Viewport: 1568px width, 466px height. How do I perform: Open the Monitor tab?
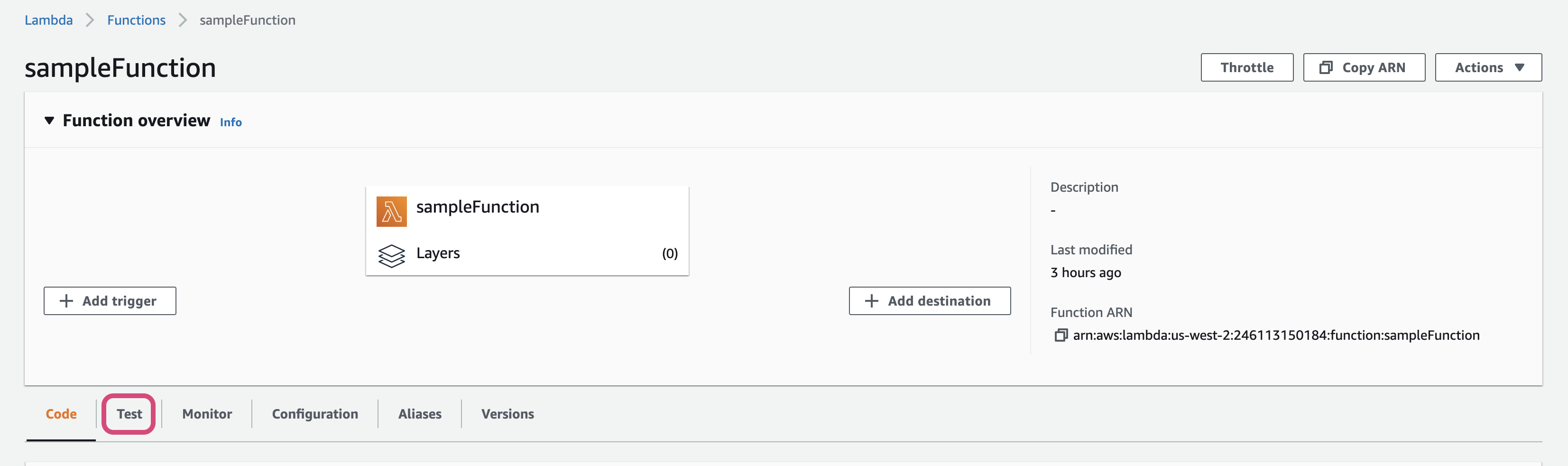pyautogui.click(x=207, y=414)
